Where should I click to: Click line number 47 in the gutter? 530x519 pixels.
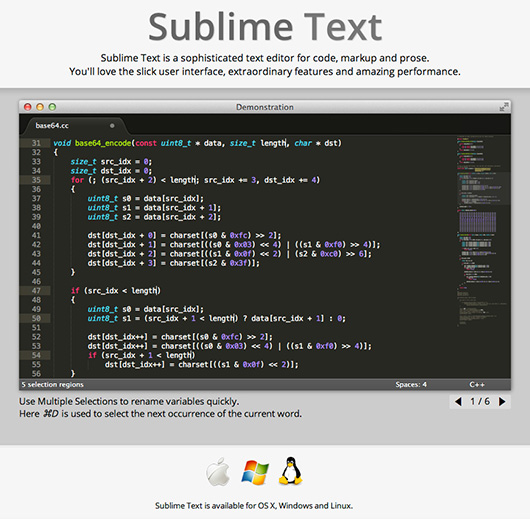click(36, 290)
